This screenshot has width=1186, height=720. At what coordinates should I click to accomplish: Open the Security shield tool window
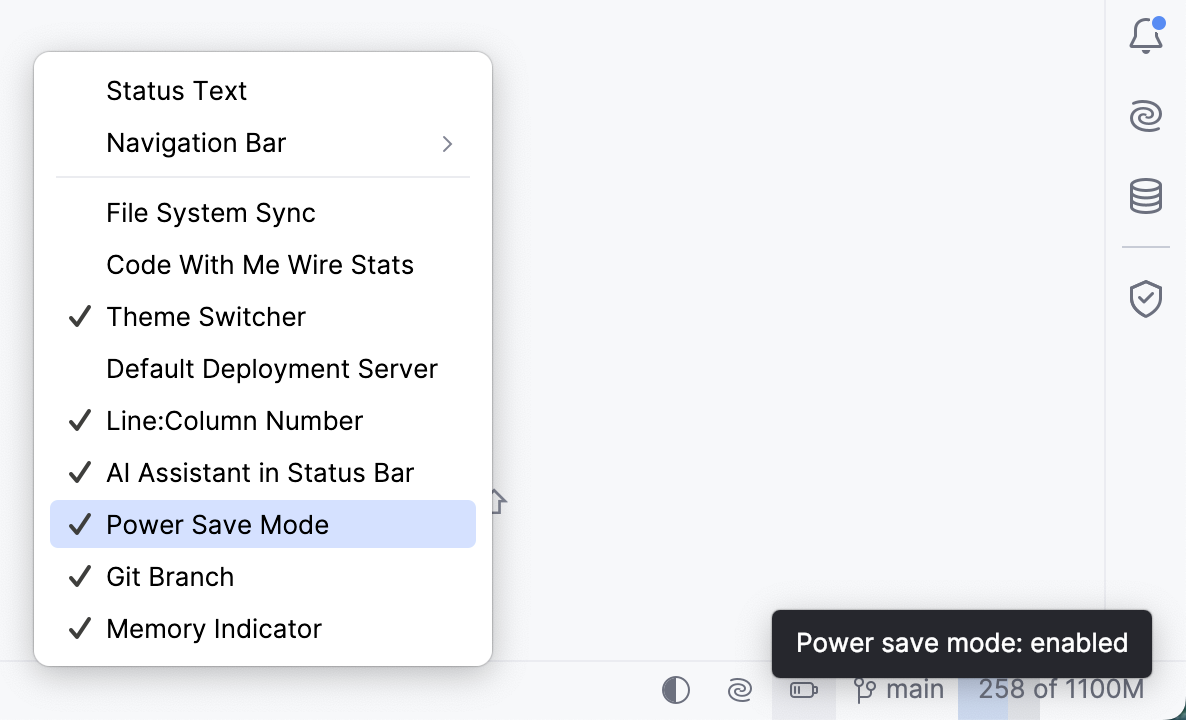1145,298
